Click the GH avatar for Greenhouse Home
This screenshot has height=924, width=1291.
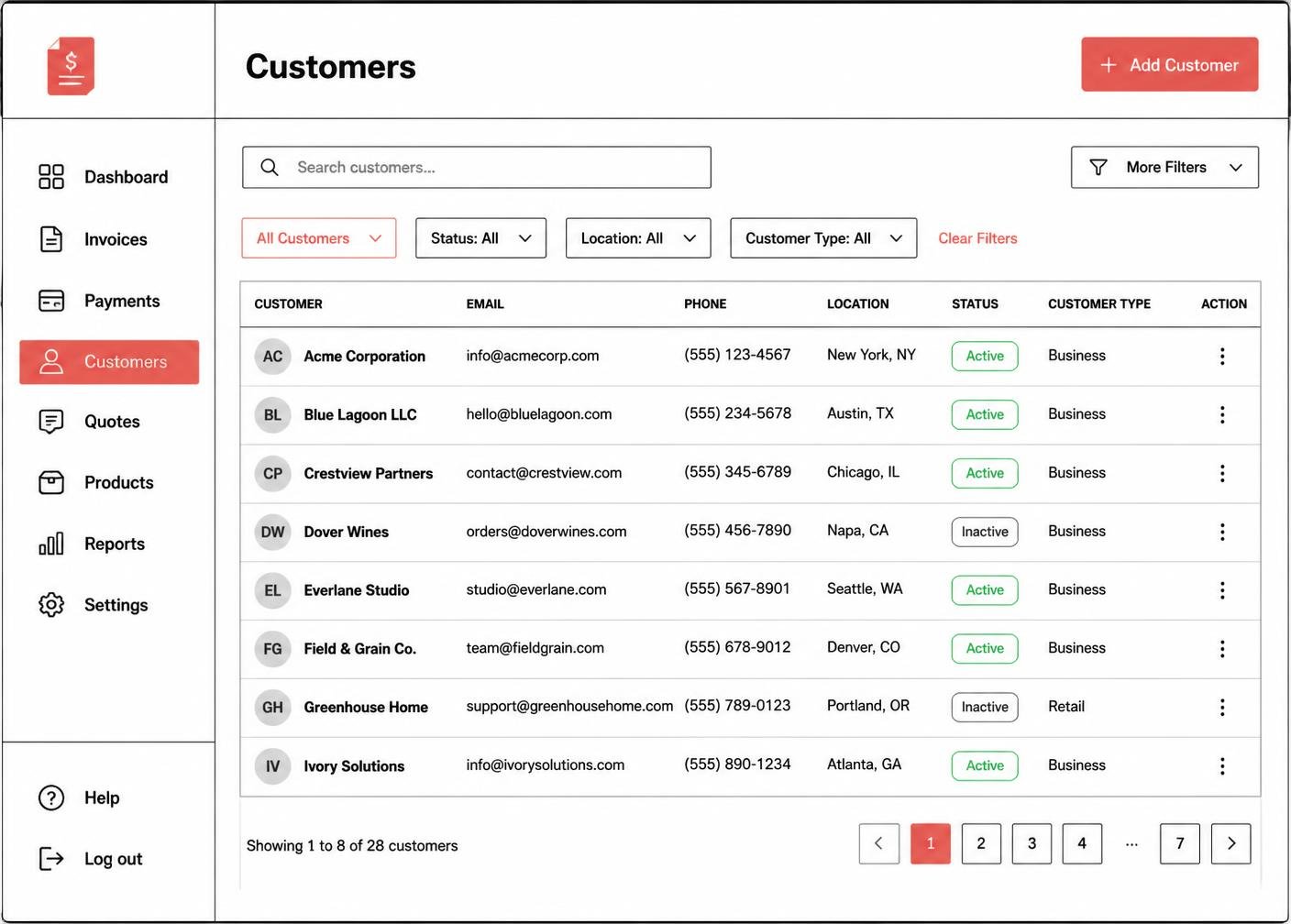272,707
